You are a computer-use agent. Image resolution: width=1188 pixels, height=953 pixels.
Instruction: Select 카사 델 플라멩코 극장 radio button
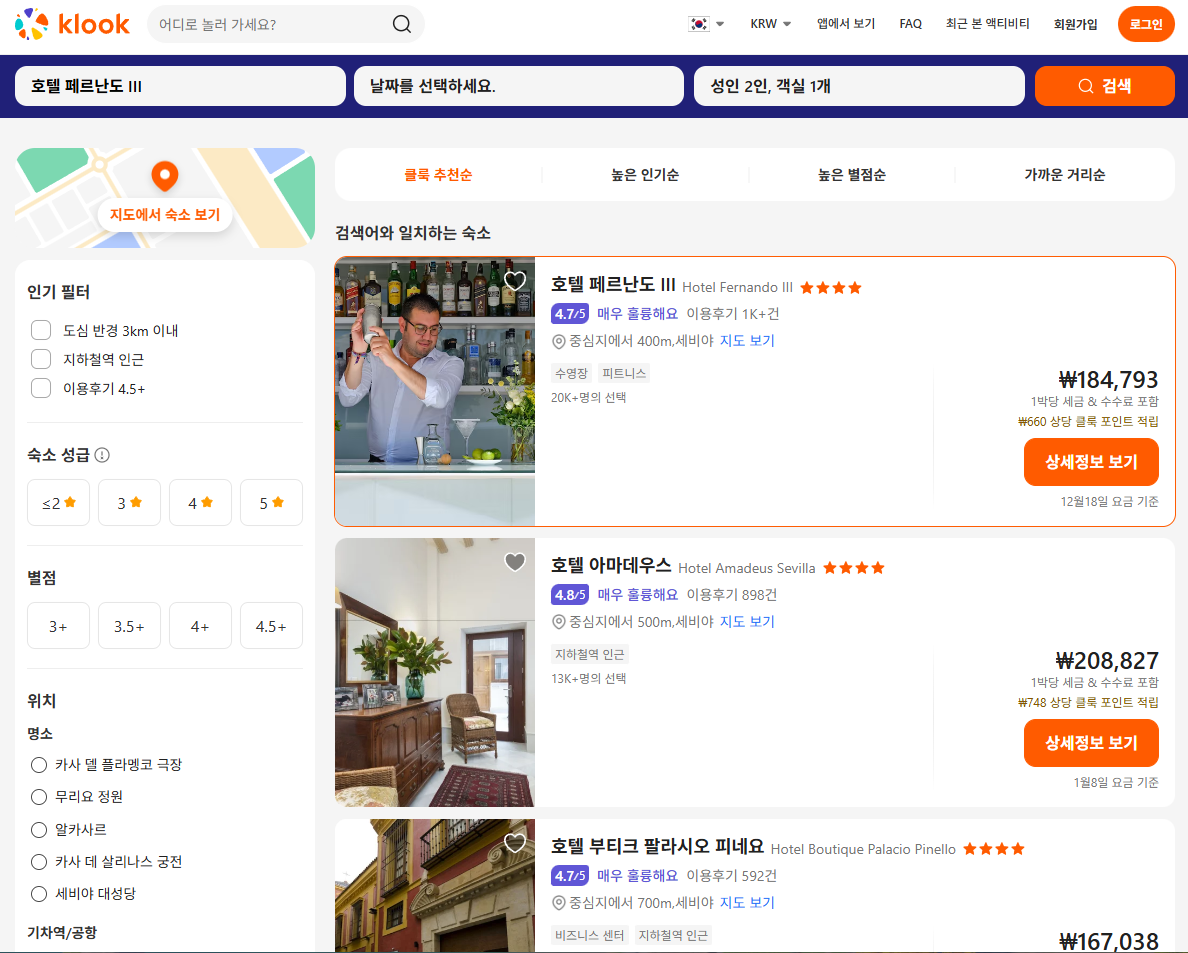(x=39, y=765)
